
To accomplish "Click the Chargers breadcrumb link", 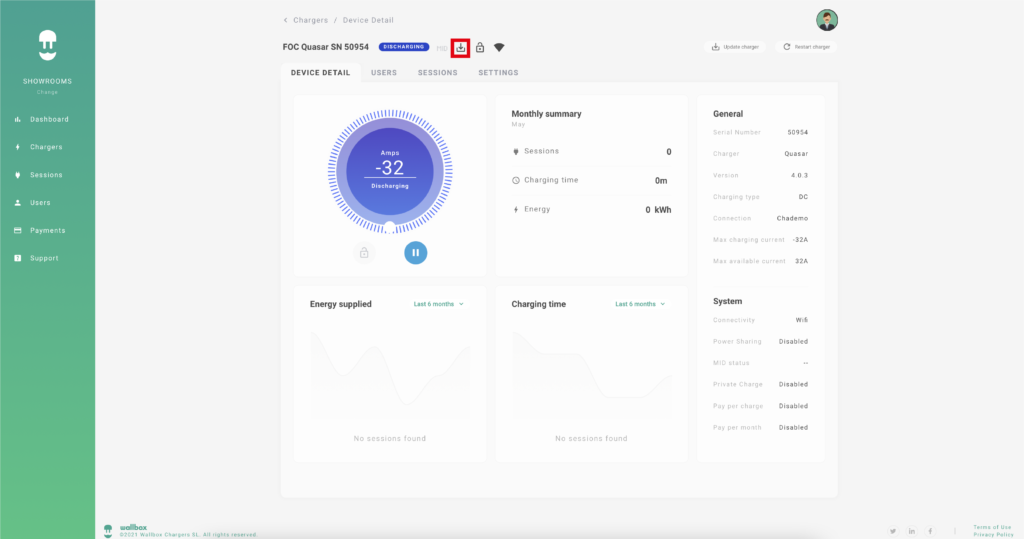I will [310, 20].
